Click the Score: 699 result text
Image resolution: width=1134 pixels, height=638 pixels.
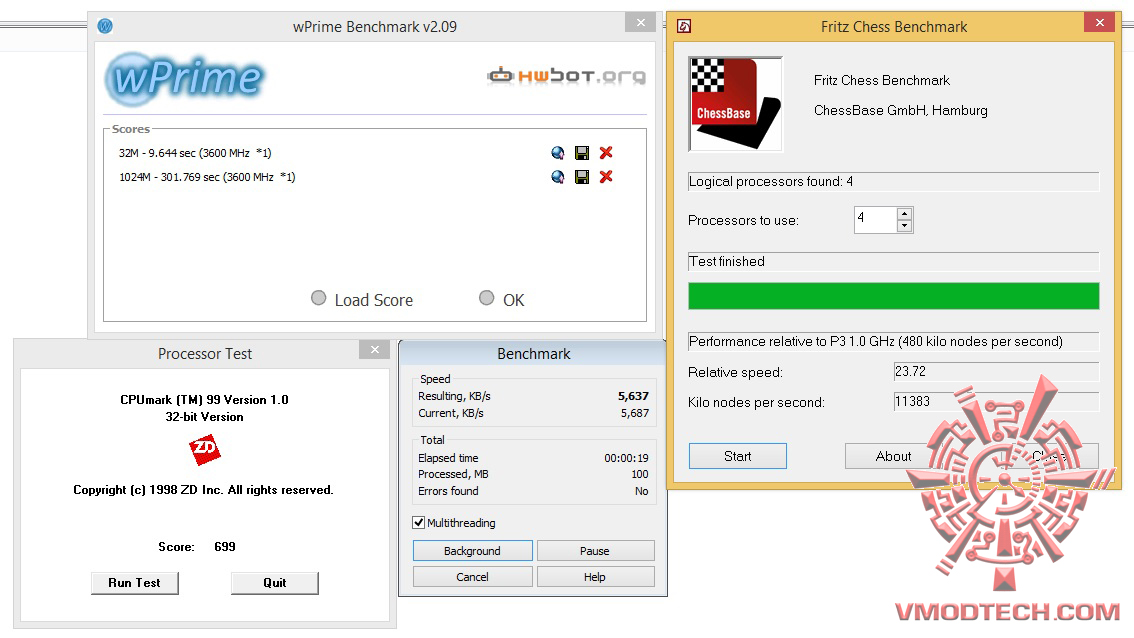pos(197,547)
